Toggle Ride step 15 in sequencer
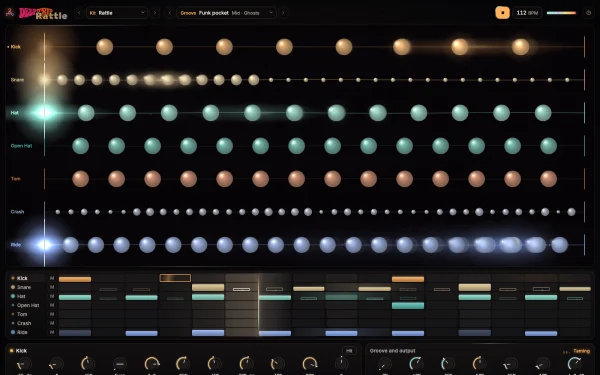This screenshot has height=375, width=600. (x=541, y=333)
